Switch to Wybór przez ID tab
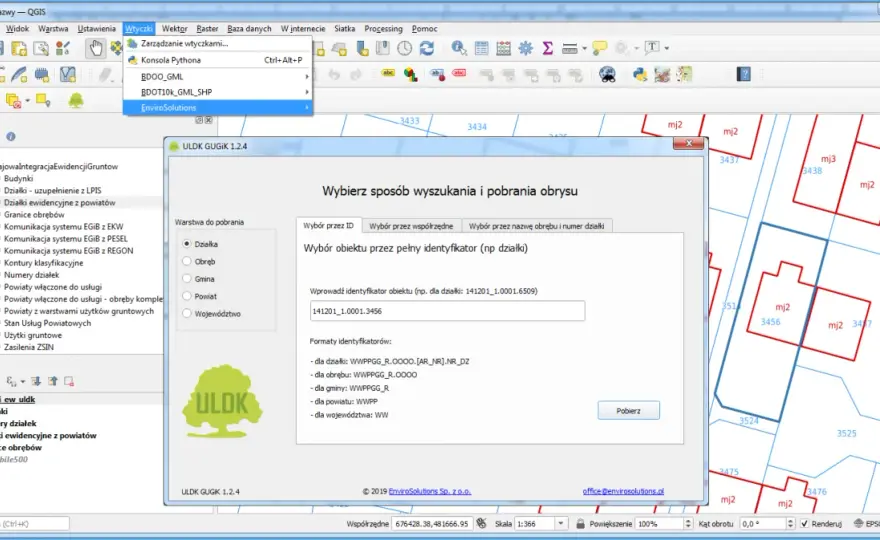The height and width of the screenshot is (540, 880). tap(328, 226)
